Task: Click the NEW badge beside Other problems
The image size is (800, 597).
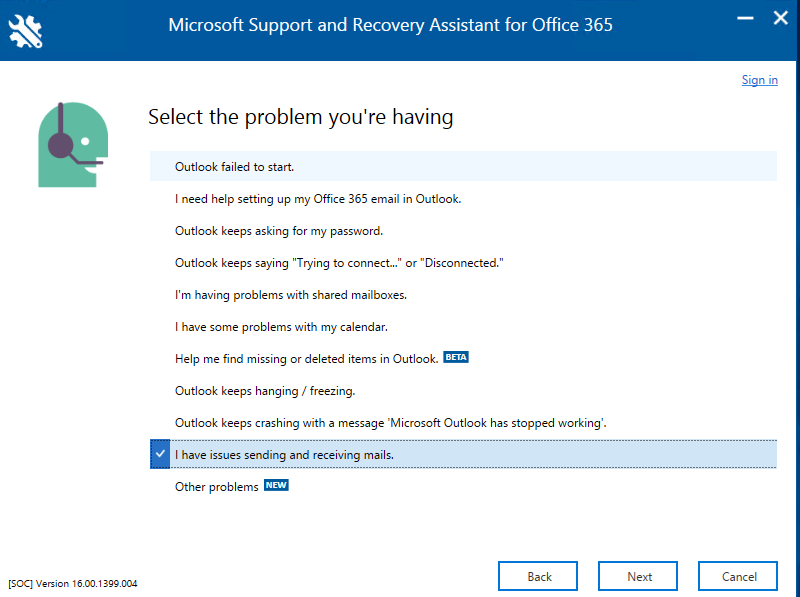Action: click(276, 485)
